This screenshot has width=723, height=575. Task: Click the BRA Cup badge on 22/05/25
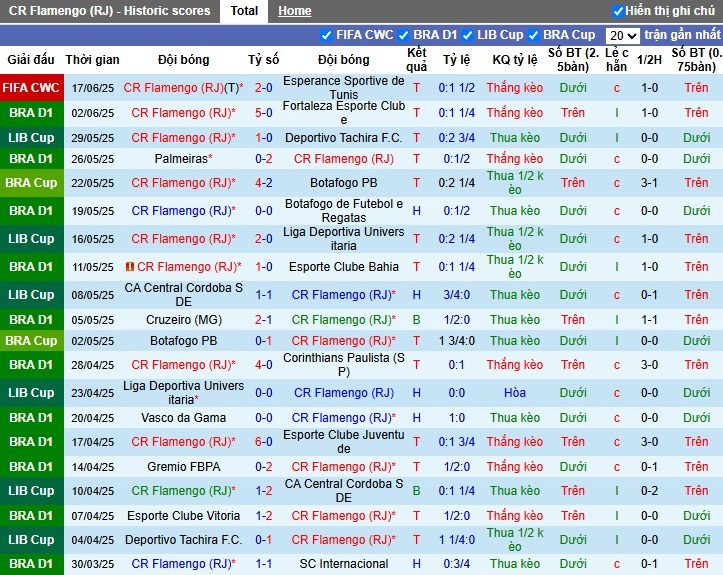coord(32,183)
